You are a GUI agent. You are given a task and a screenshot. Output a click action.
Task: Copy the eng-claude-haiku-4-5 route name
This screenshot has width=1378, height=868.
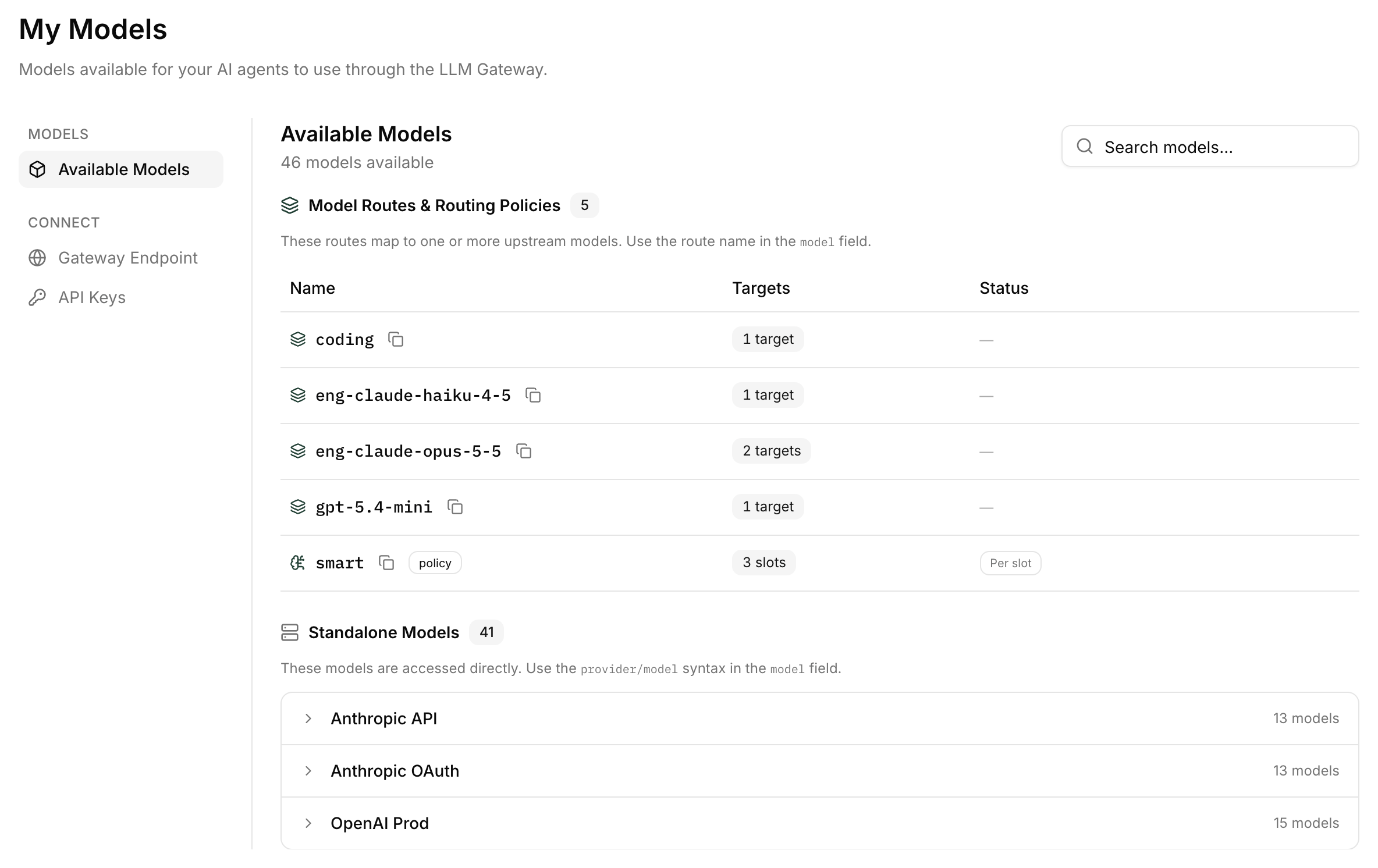point(533,395)
